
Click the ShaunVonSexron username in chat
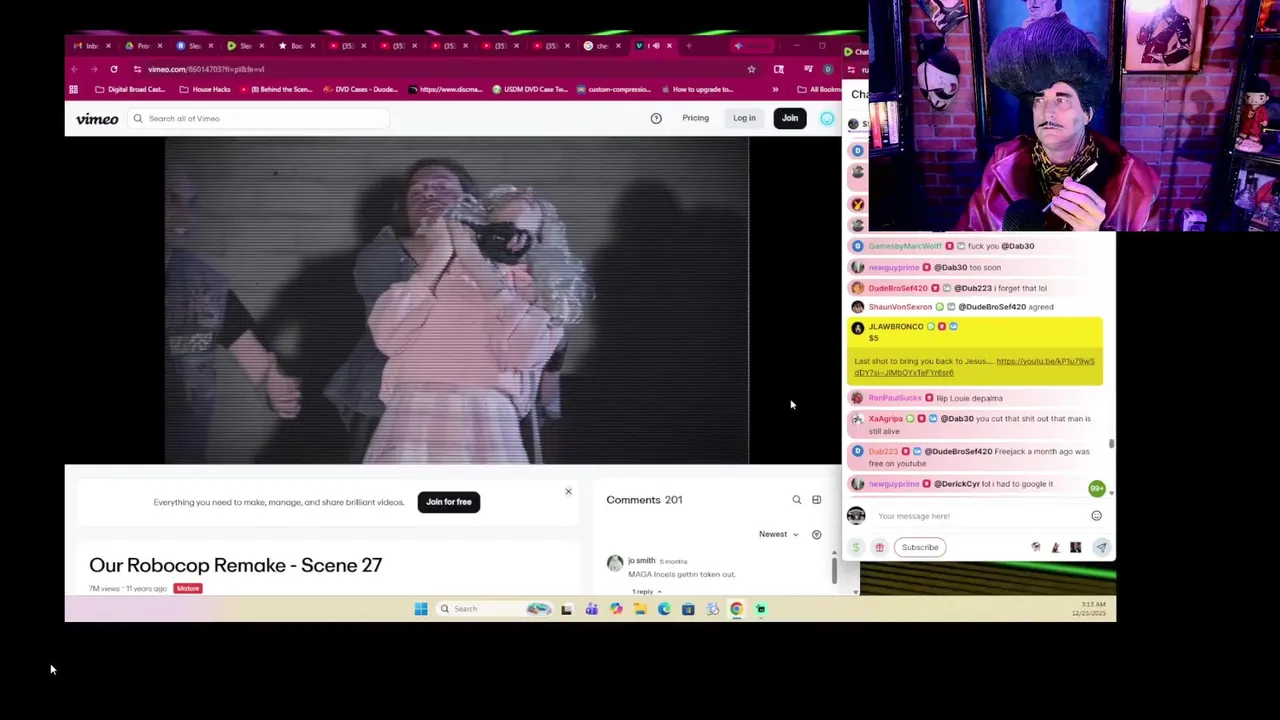tap(900, 307)
